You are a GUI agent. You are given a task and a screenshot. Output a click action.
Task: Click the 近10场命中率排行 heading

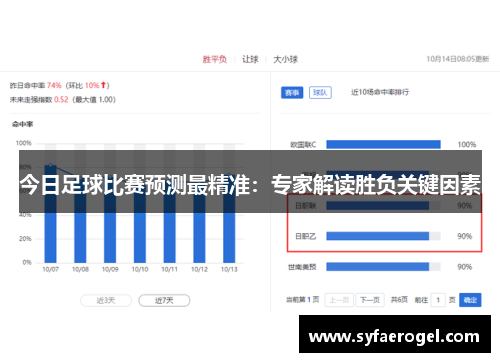tap(380, 92)
